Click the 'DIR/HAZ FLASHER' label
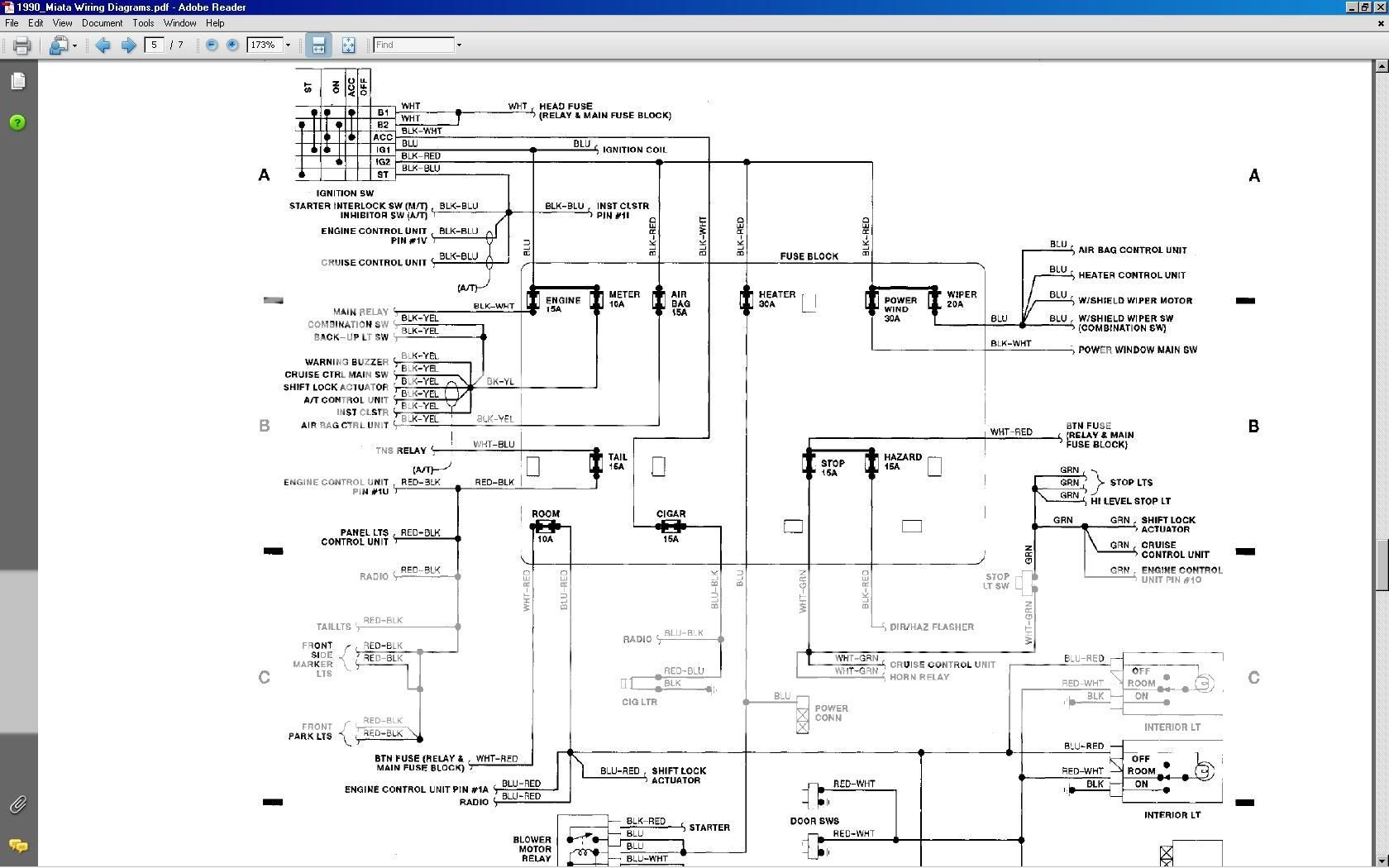 point(932,627)
